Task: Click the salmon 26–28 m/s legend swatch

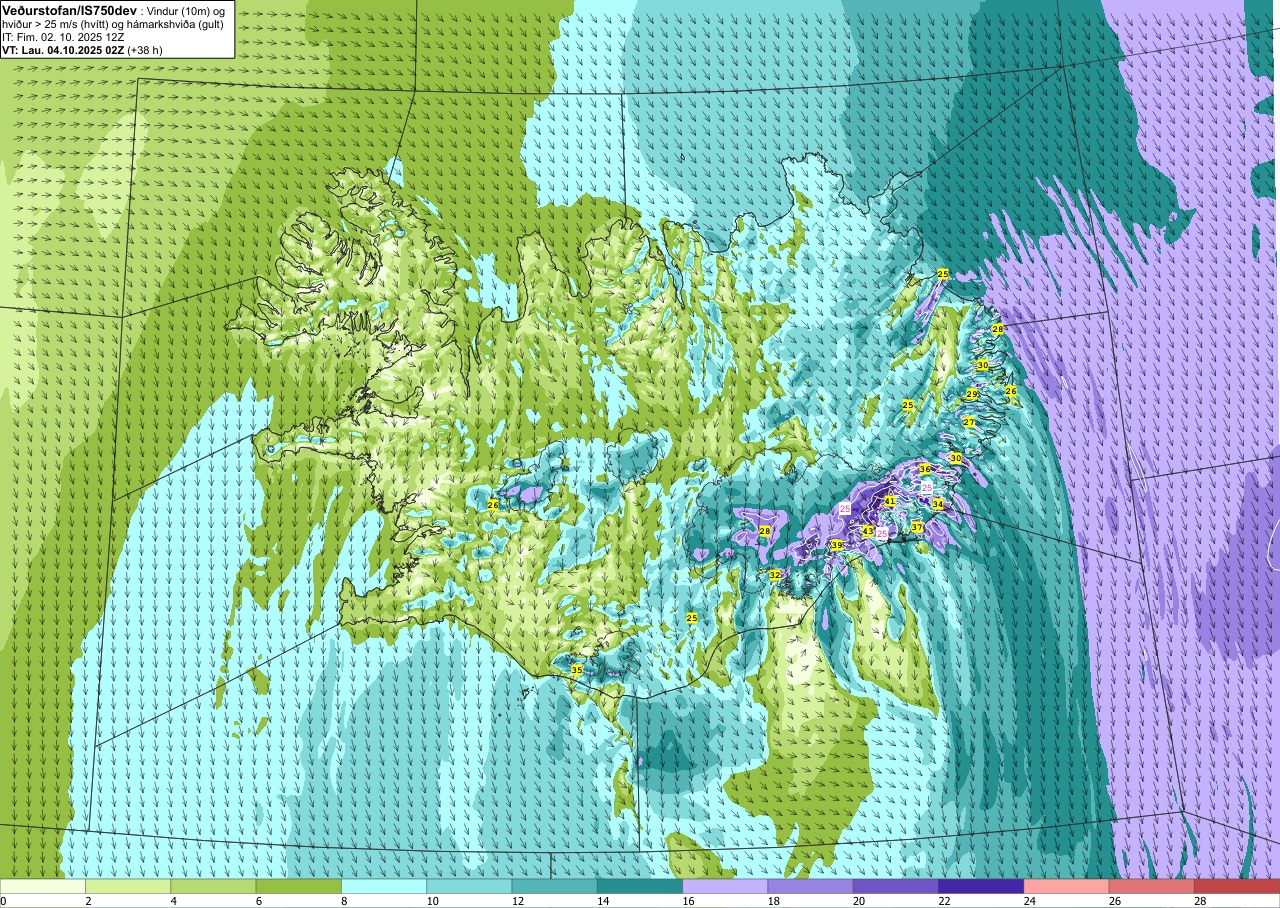Action: (1151, 886)
